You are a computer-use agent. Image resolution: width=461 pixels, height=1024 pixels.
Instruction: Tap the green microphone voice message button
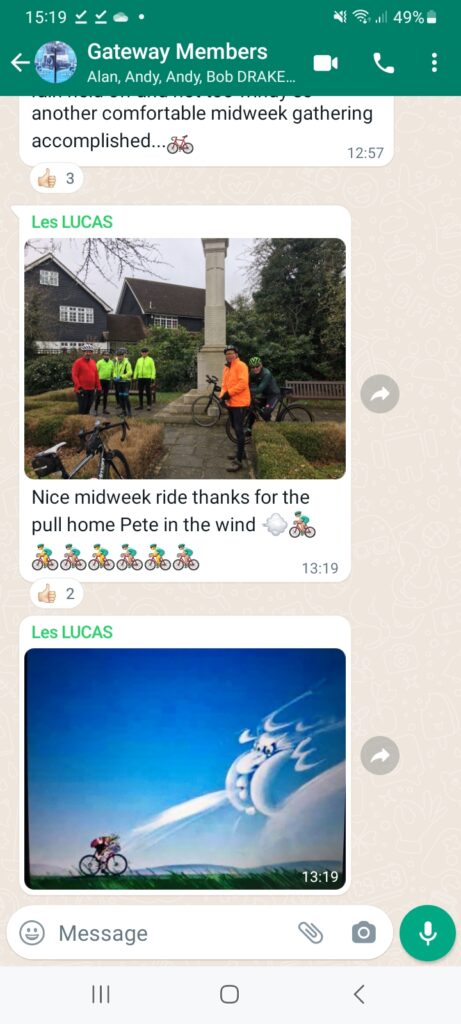(x=428, y=933)
